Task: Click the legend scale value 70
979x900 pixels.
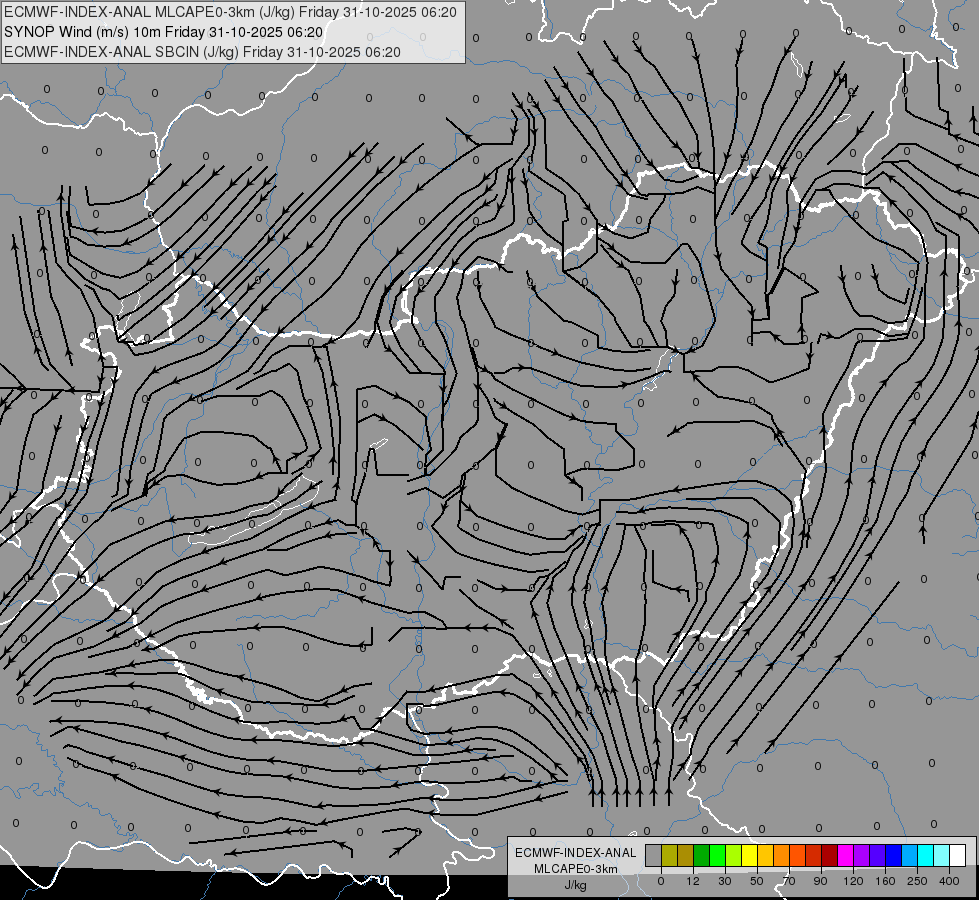Action: click(789, 881)
